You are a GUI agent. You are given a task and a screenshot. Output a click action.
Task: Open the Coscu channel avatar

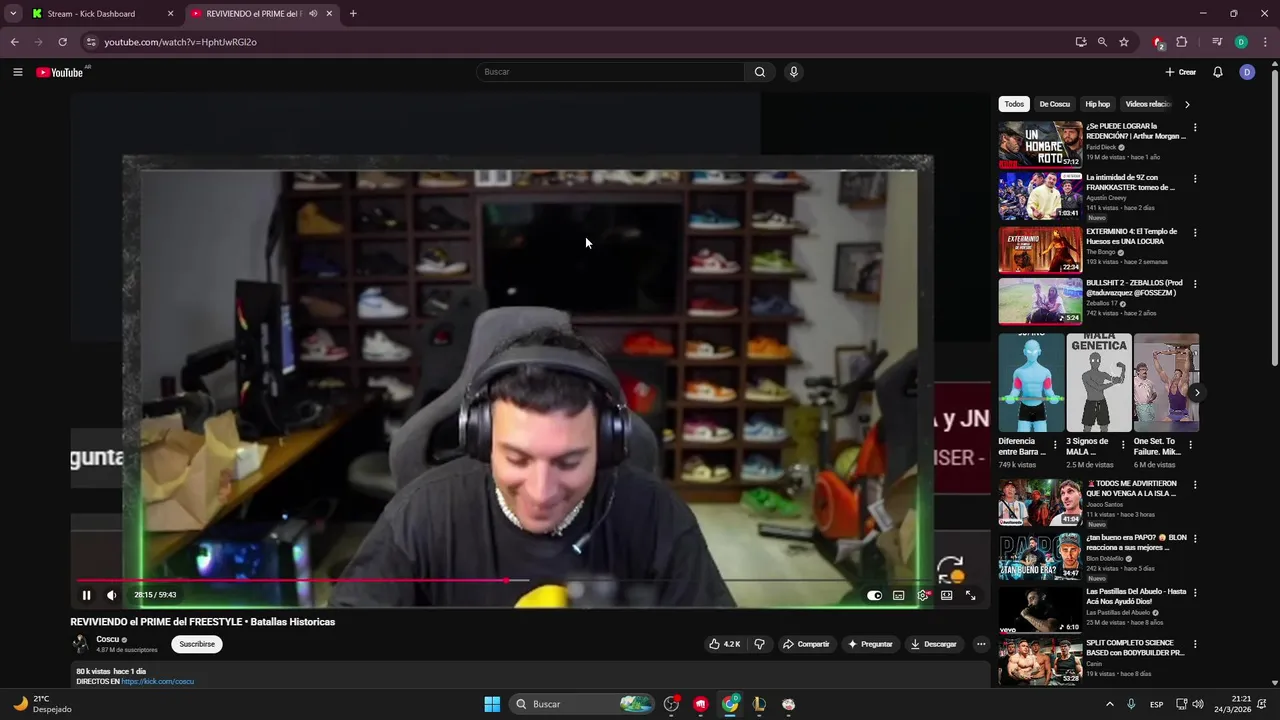pyautogui.click(x=79, y=644)
